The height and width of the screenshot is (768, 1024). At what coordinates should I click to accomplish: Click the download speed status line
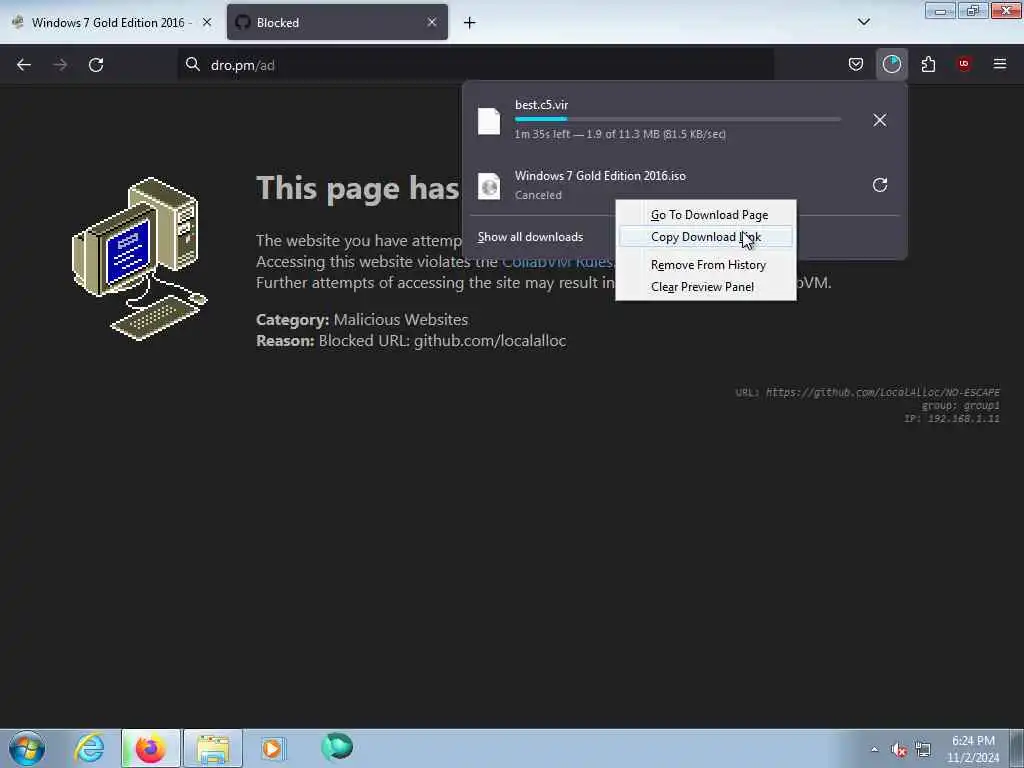coord(620,134)
